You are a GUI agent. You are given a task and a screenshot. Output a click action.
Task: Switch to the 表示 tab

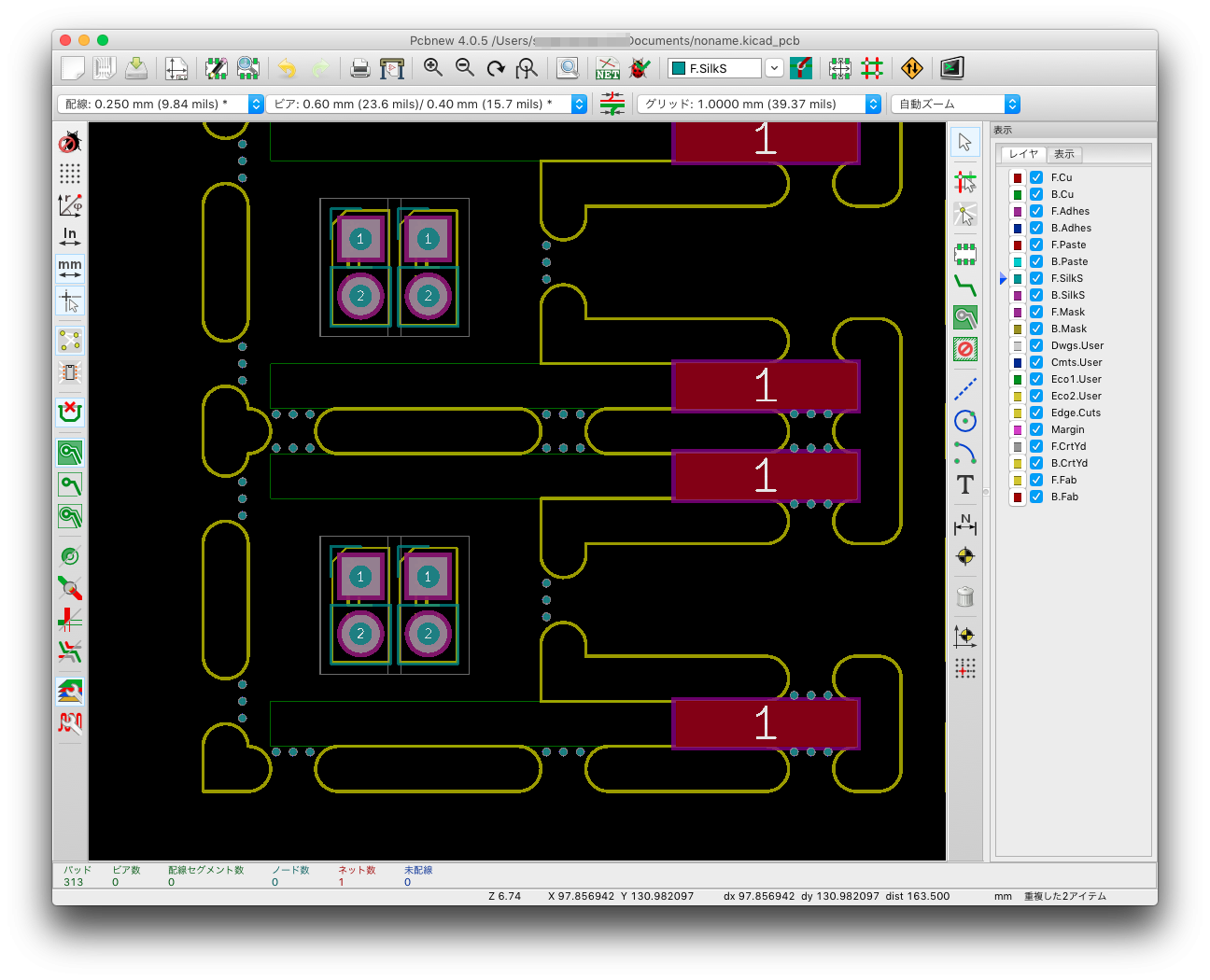coord(1064,154)
